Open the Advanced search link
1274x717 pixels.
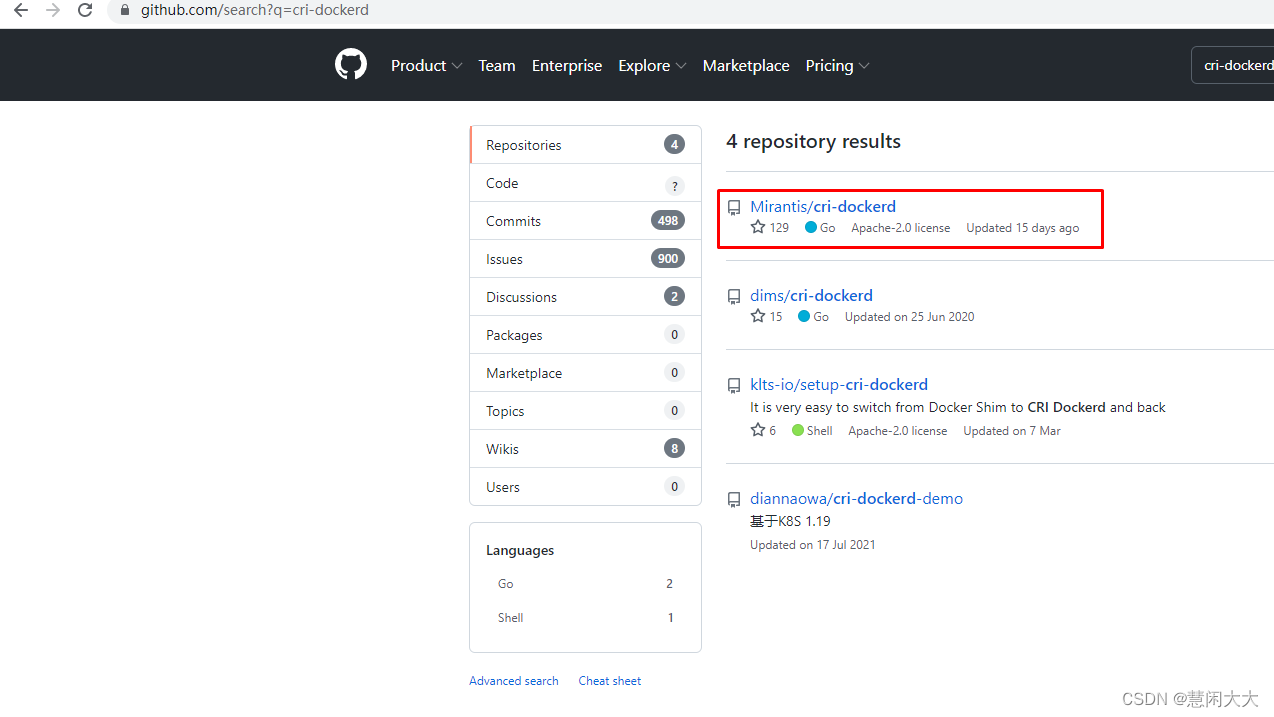click(514, 680)
